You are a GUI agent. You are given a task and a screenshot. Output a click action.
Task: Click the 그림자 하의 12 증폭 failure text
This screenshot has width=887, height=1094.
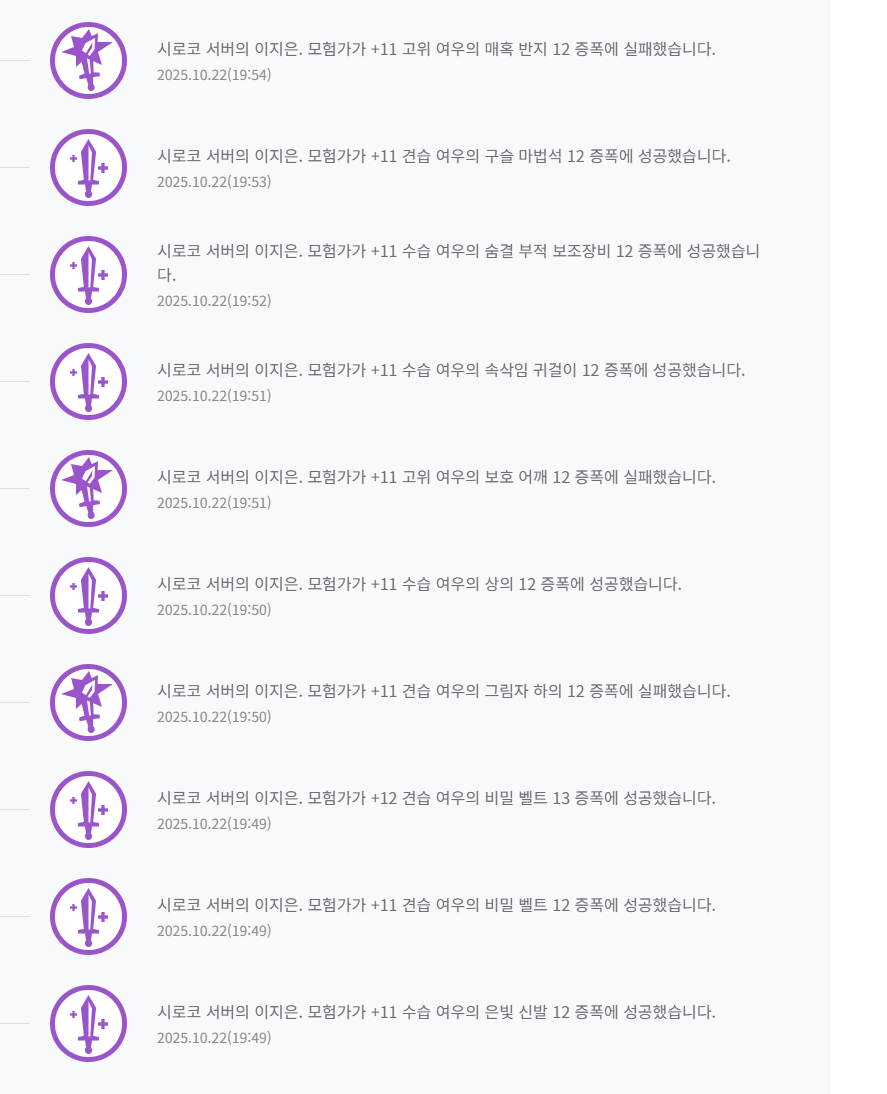coord(443,691)
